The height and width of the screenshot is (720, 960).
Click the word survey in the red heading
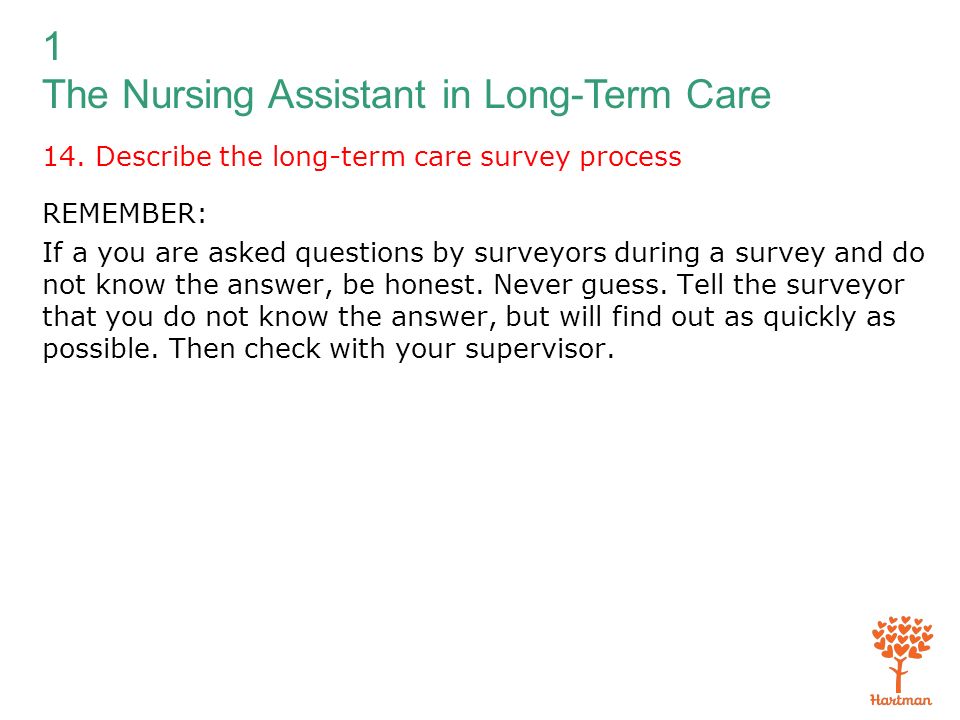[525, 158]
